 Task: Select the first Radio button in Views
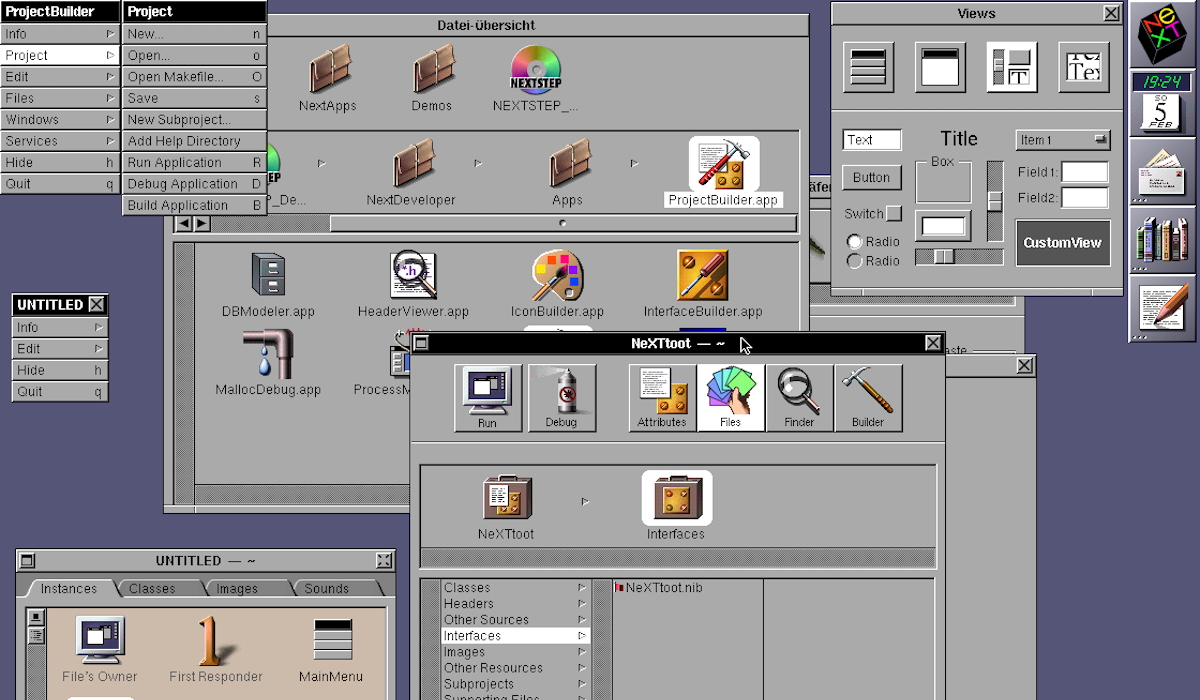coord(855,242)
